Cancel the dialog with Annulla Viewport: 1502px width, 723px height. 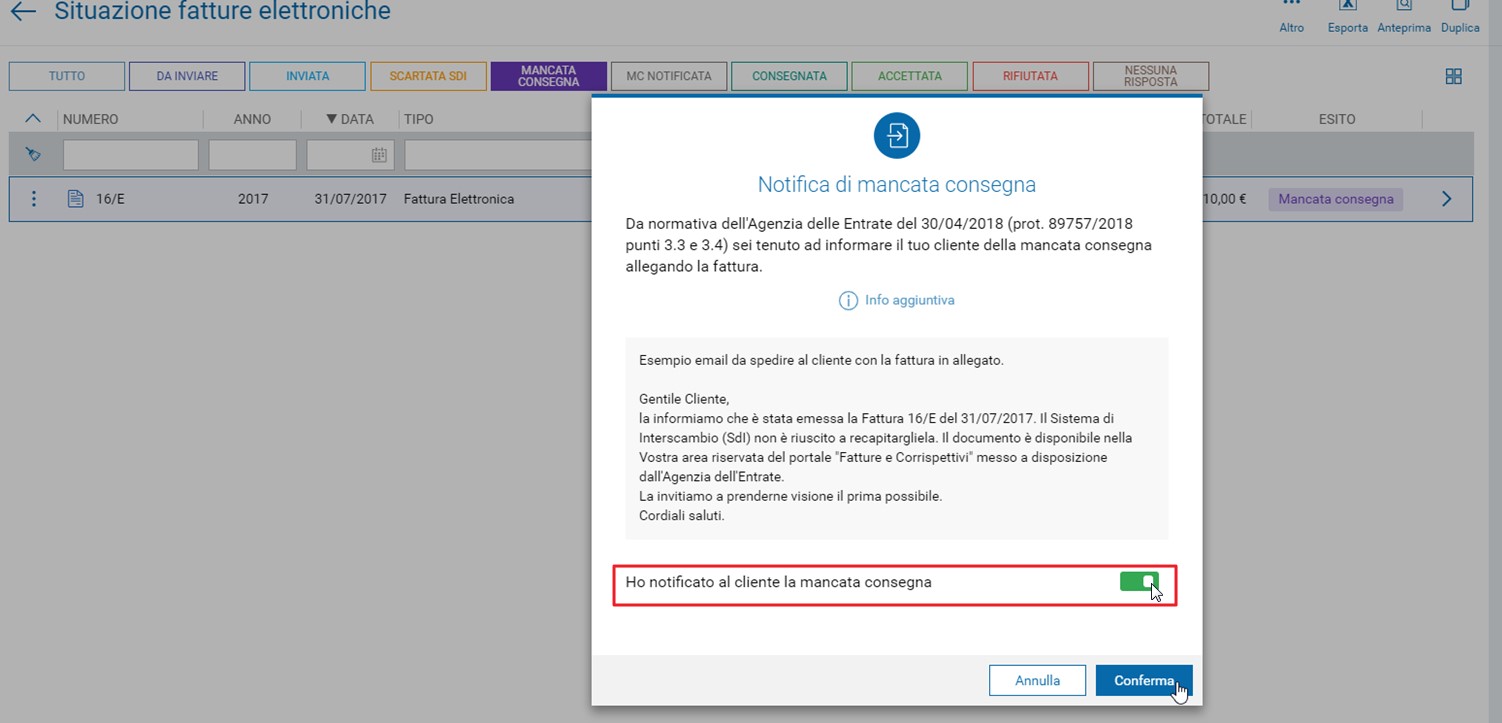1037,680
